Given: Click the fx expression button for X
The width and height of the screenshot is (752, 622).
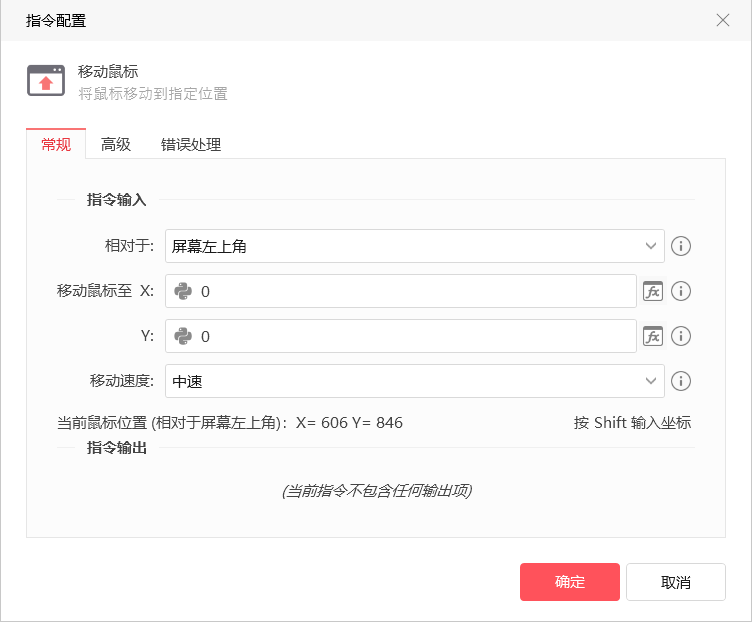Looking at the screenshot, I should click(653, 291).
